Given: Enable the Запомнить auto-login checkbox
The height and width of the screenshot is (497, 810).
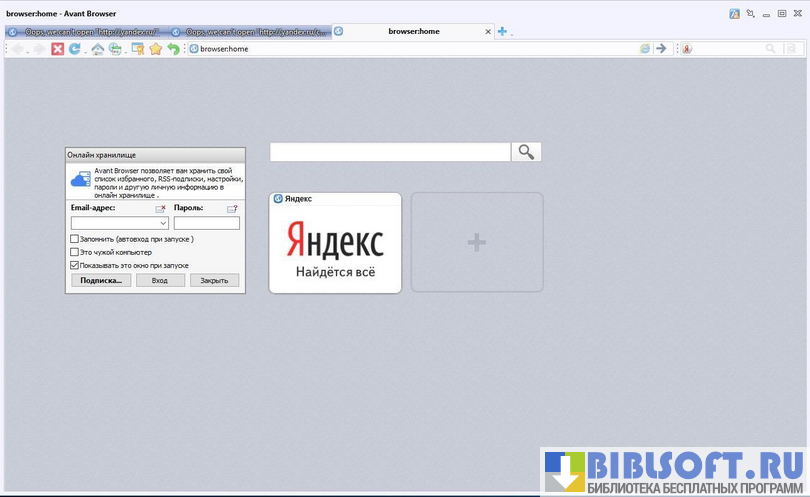Looking at the screenshot, I should point(75,239).
